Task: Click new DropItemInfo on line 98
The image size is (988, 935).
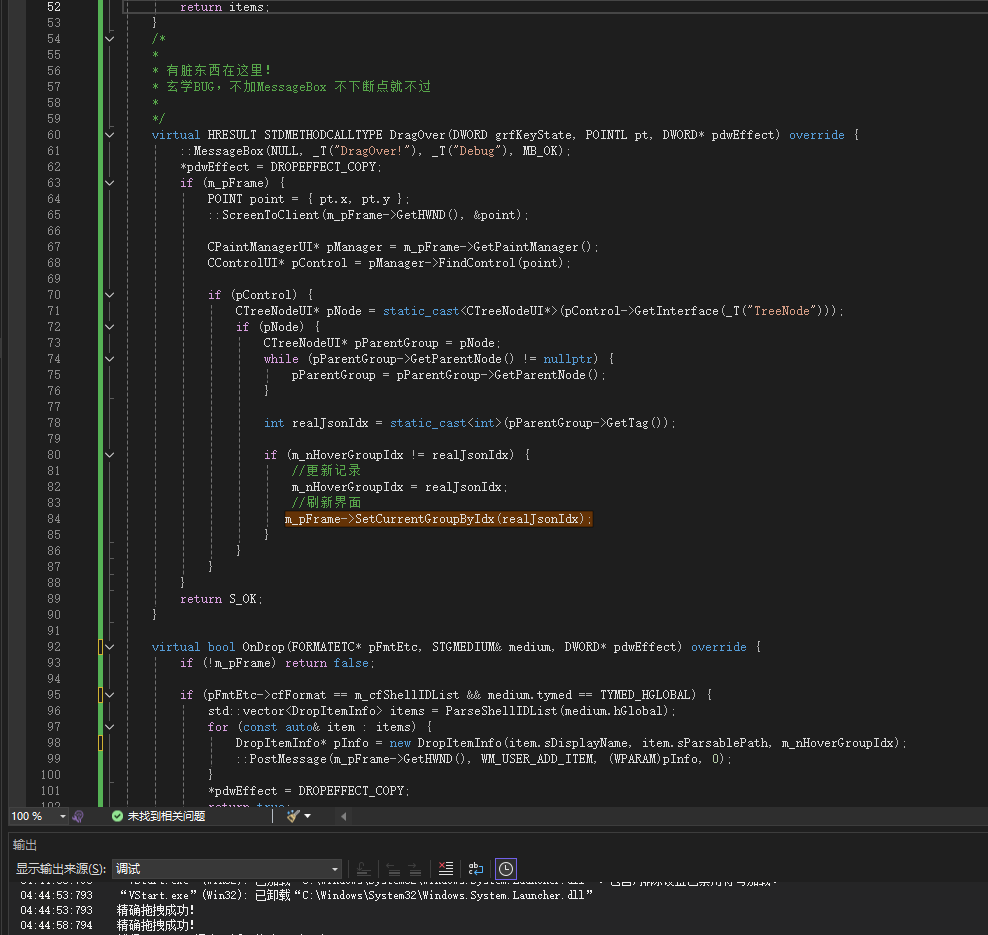Action: click(x=445, y=743)
